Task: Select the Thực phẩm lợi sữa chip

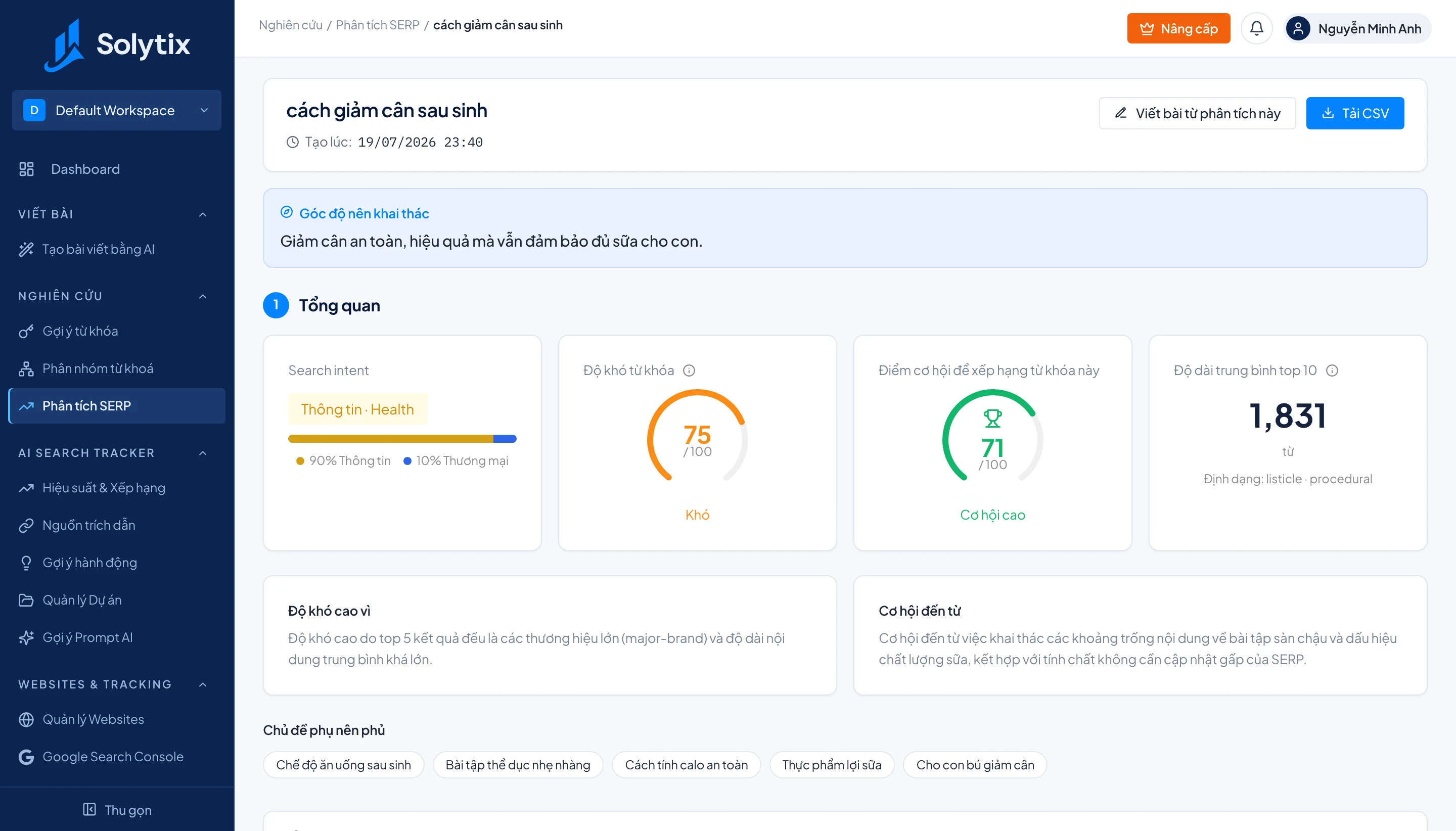Action: 832,765
